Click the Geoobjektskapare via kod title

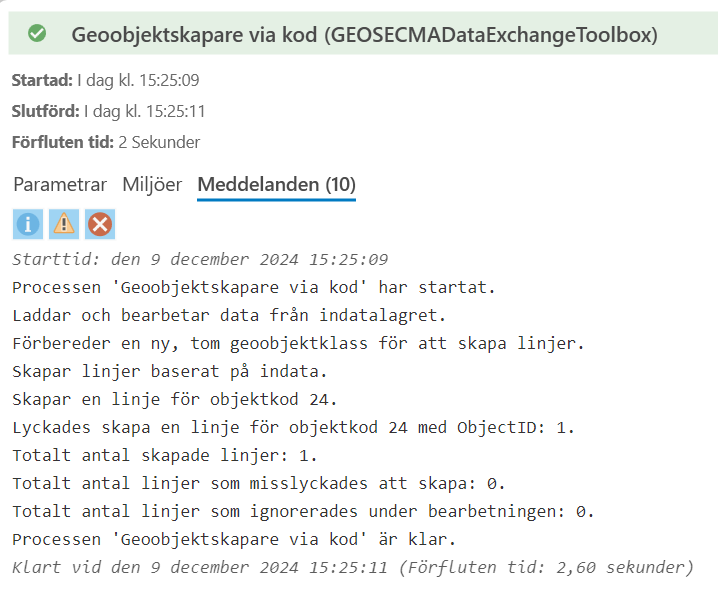(x=364, y=34)
